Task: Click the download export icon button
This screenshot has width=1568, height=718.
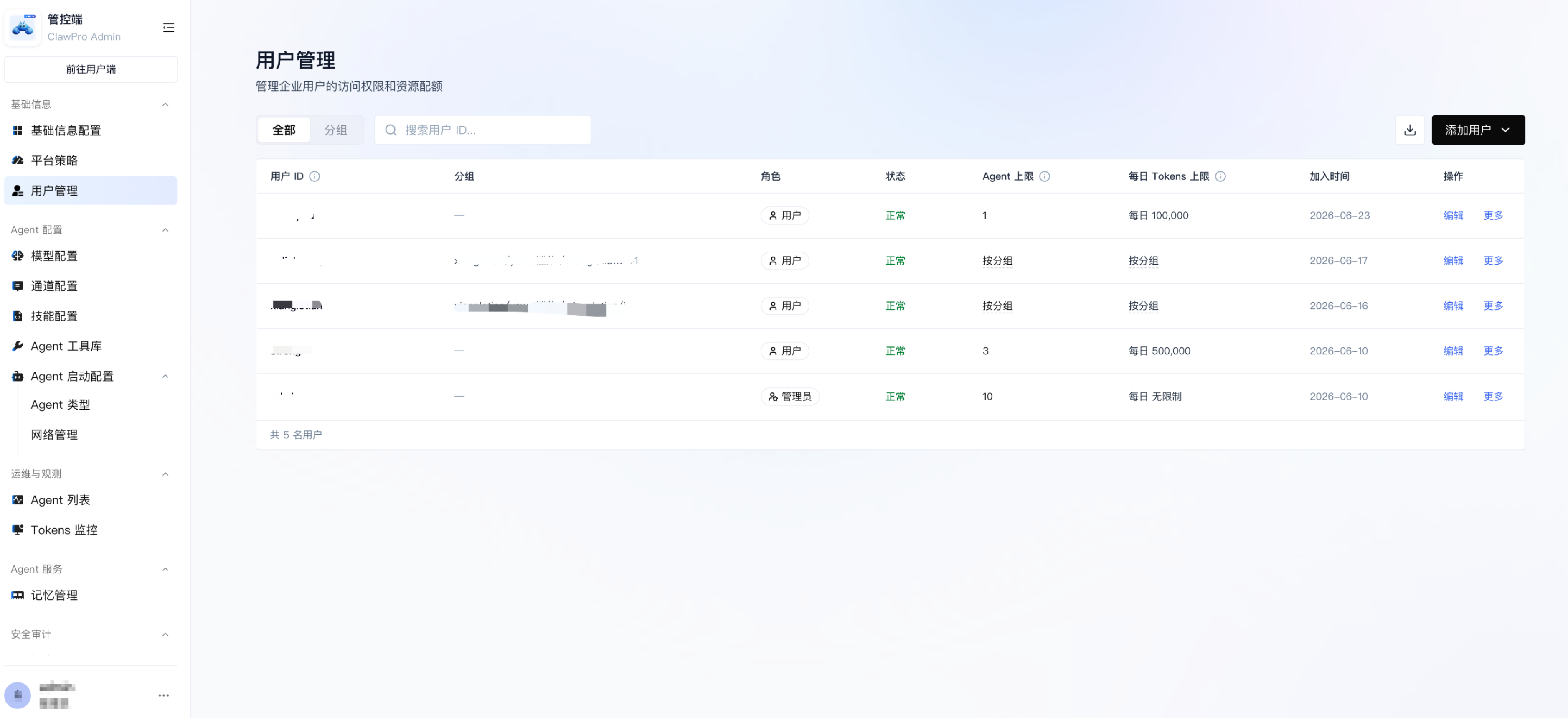Action: point(1410,130)
